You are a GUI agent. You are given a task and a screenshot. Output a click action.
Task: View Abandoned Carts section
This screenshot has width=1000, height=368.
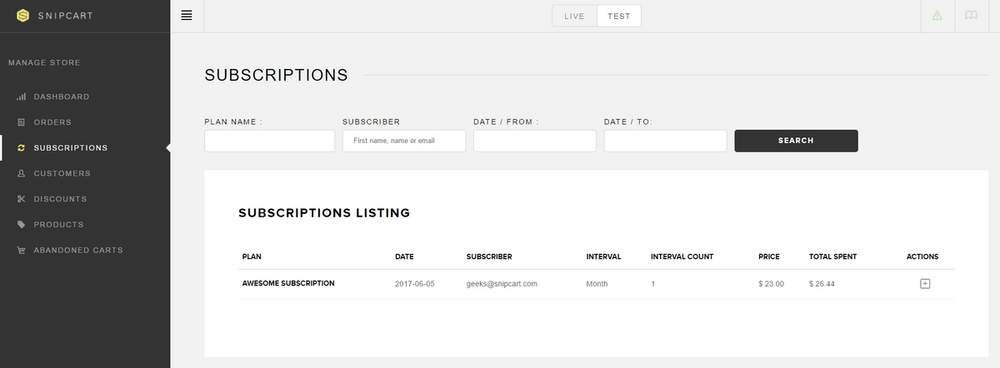[78, 250]
